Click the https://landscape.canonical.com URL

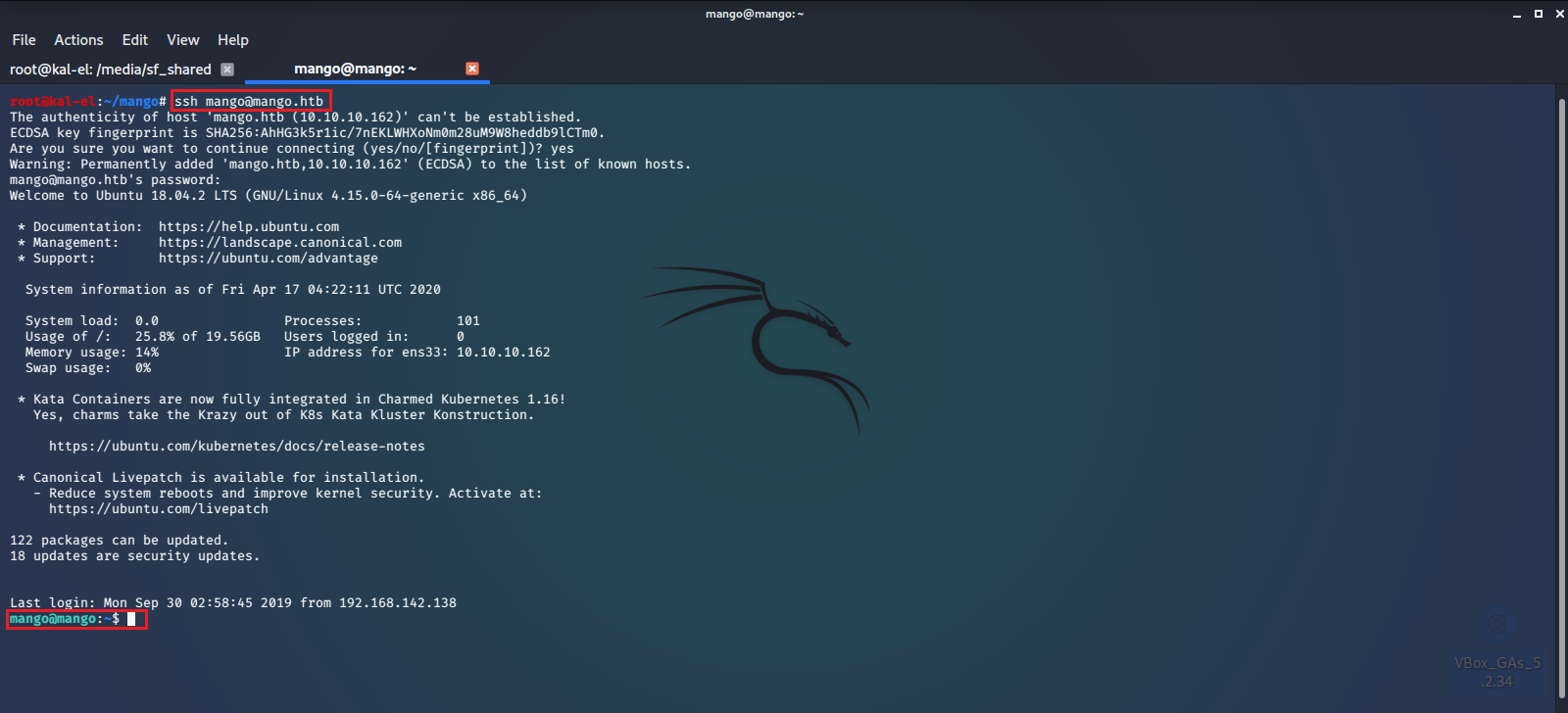coord(280,243)
